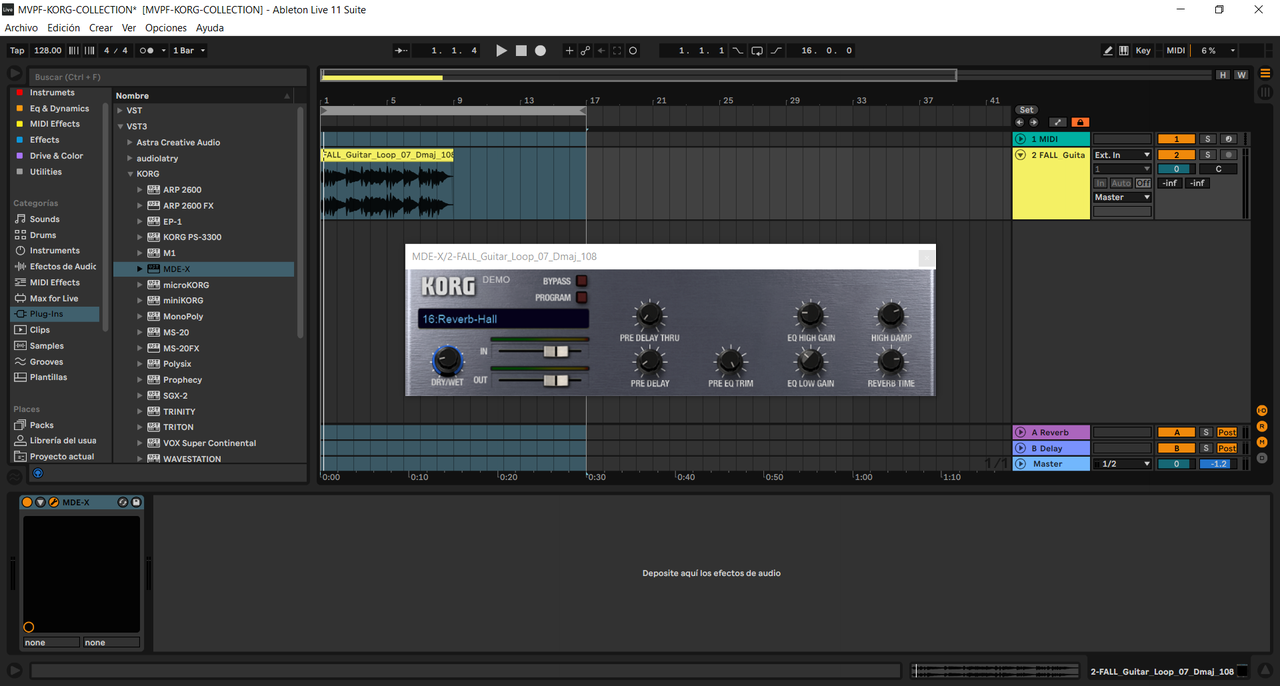Expand the audiolatry folder
The image size is (1280, 686).
click(130, 158)
